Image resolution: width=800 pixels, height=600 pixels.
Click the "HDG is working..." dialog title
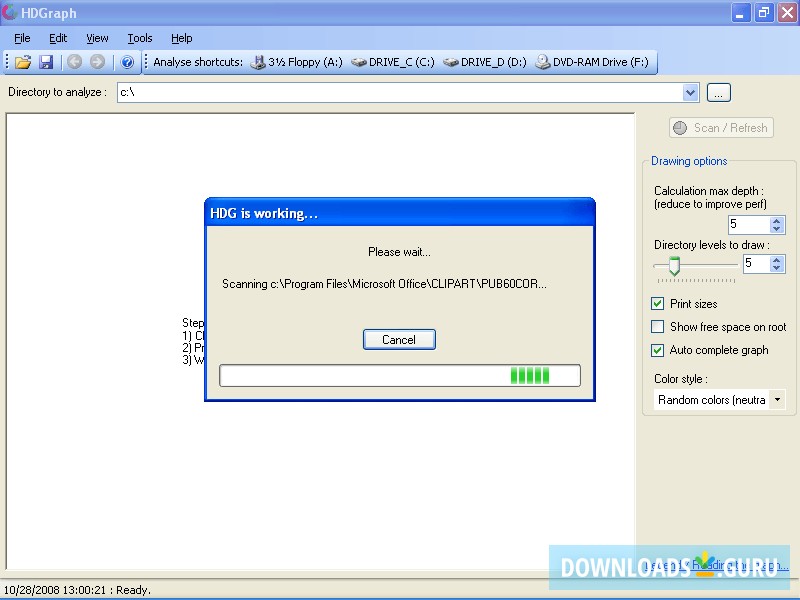[264, 213]
